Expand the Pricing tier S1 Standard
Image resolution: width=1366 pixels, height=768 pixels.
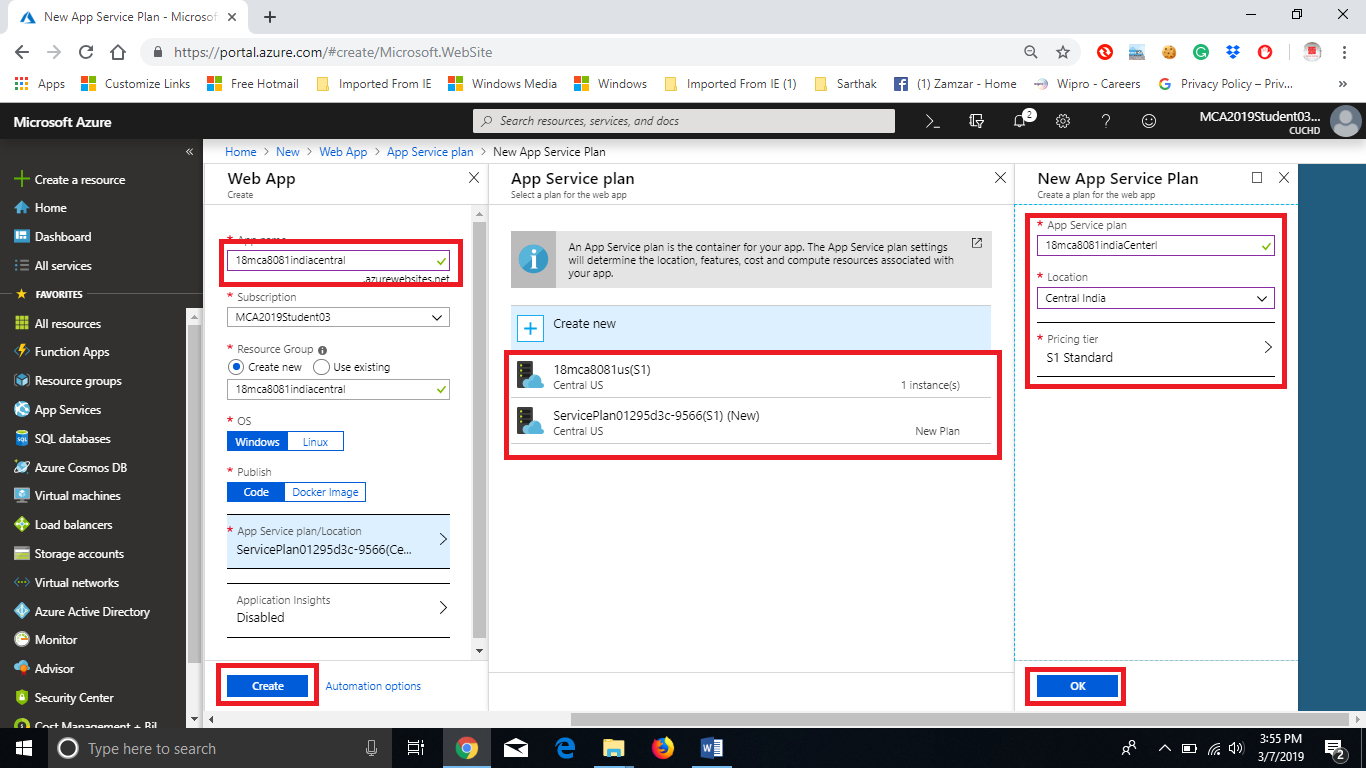coord(1156,351)
